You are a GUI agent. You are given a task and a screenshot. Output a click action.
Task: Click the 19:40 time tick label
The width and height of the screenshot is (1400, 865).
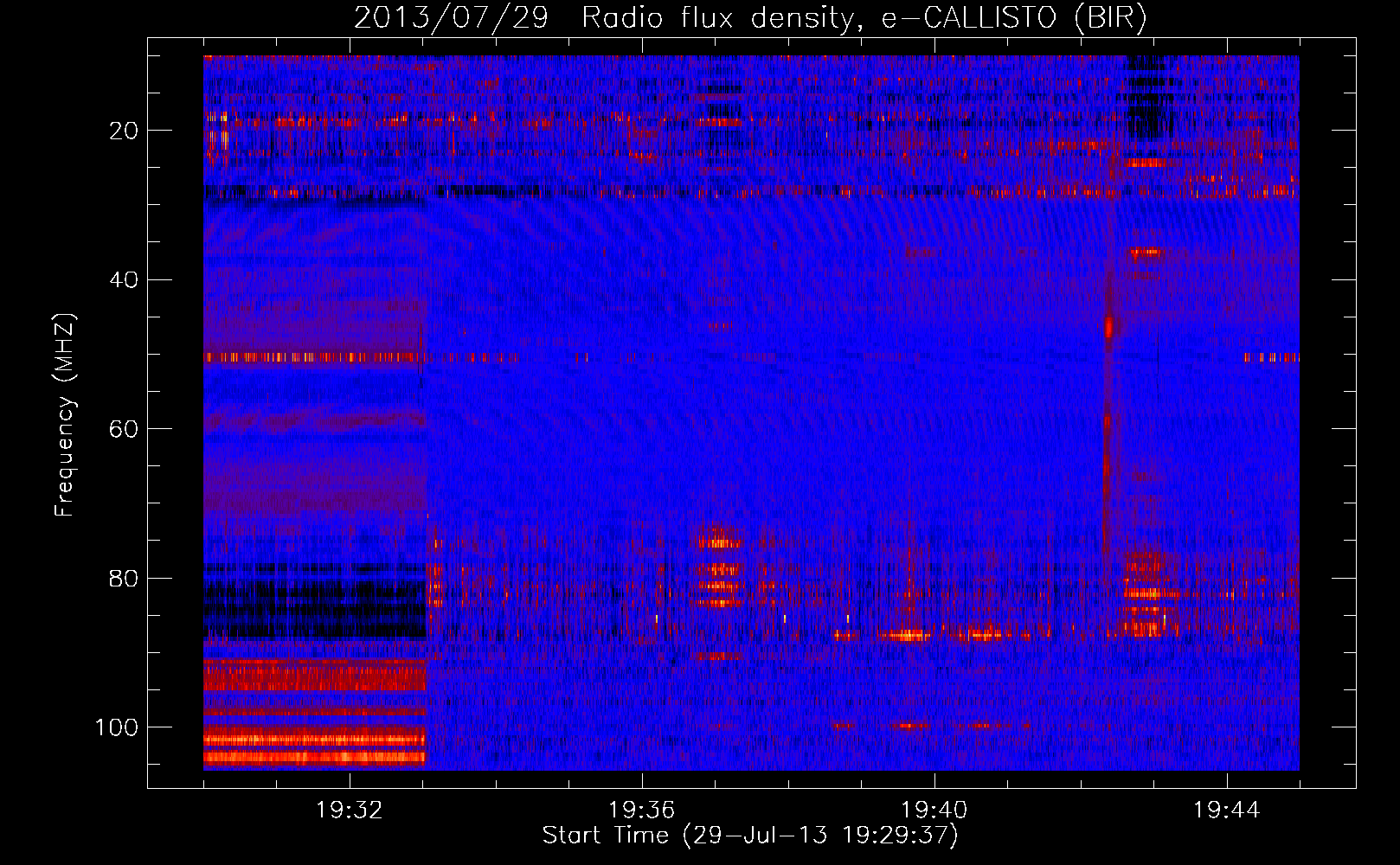pyautogui.click(x=934, y=811)
